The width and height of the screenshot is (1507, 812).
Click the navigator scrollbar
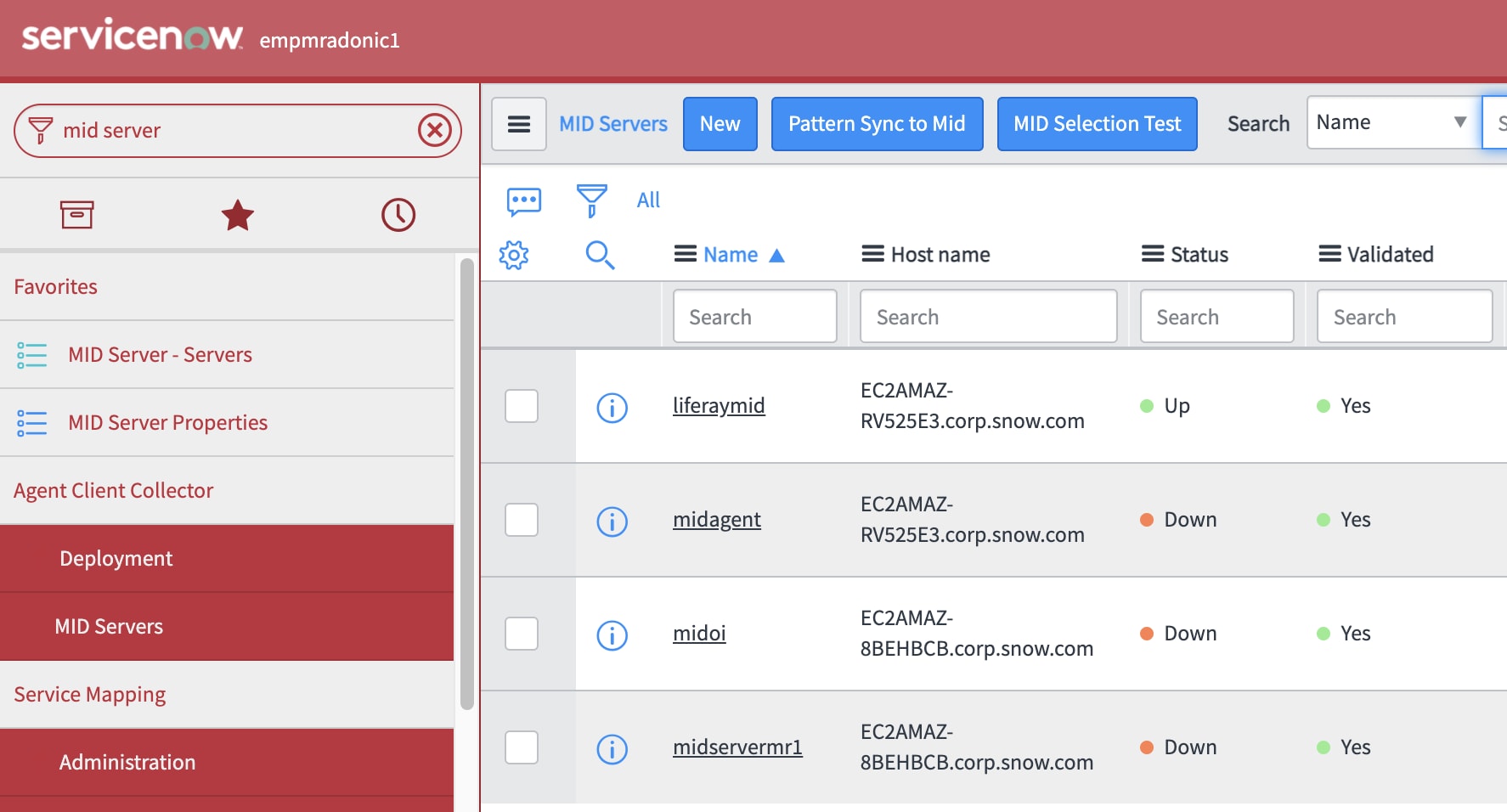point(466,484)
